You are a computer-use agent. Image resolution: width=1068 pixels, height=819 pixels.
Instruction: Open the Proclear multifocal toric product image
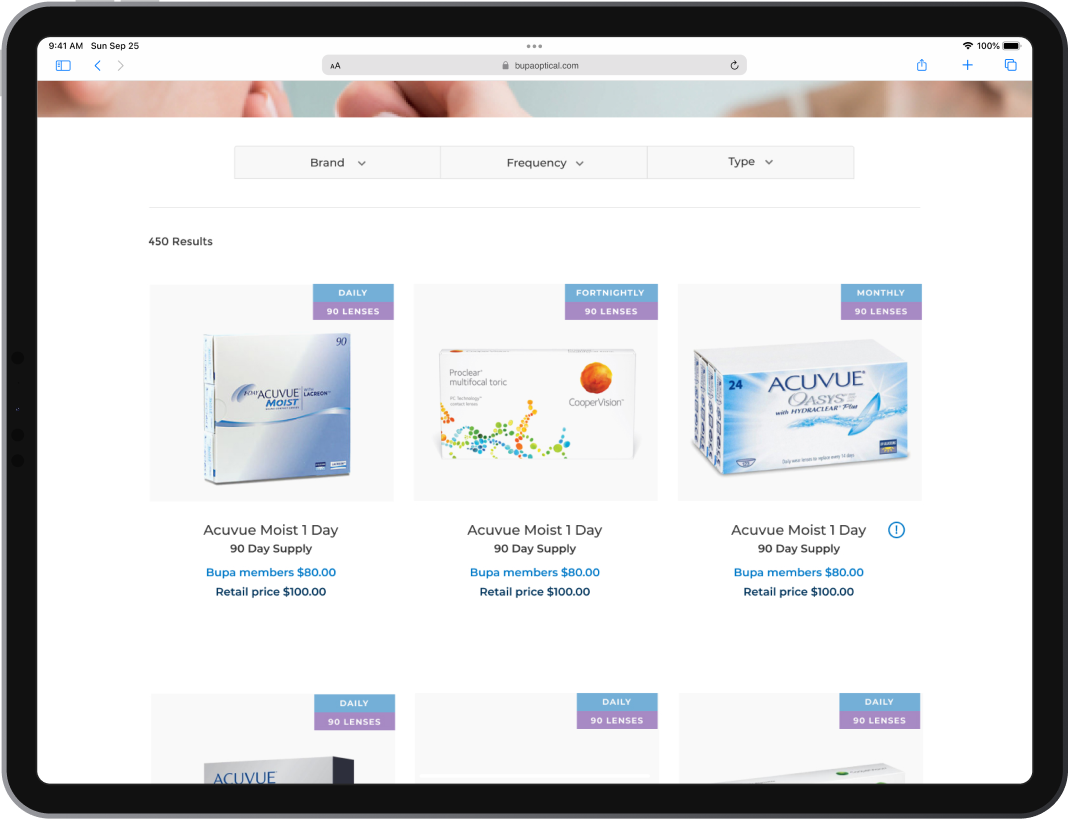[537, 403]
